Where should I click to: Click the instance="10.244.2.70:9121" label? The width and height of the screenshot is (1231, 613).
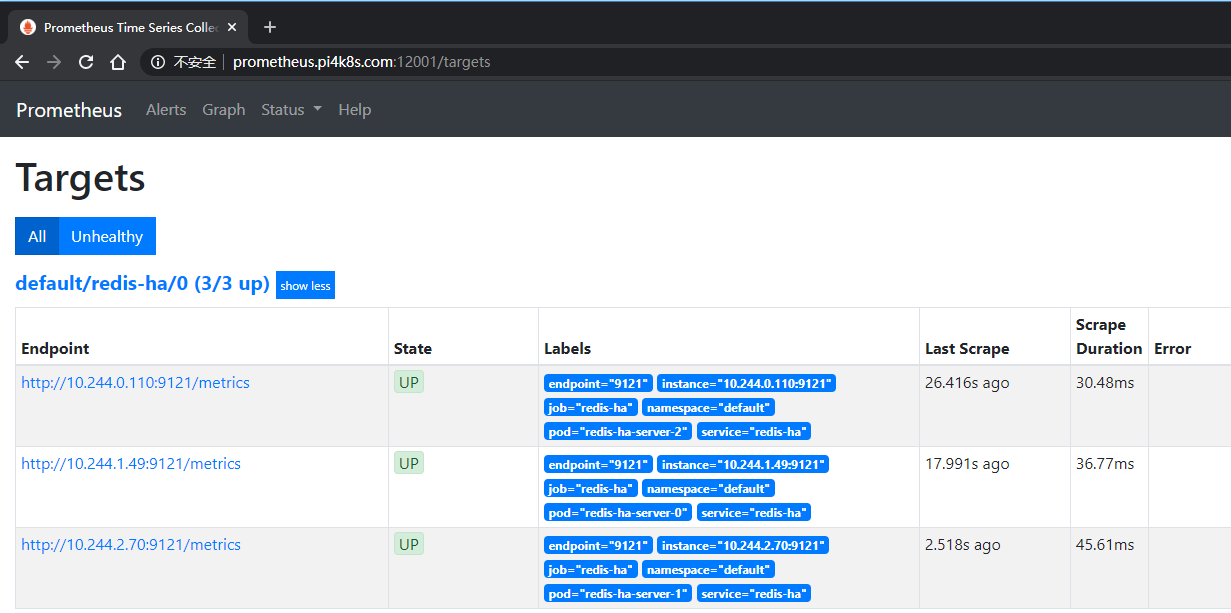pyautogui.click(x=743, y=545)
